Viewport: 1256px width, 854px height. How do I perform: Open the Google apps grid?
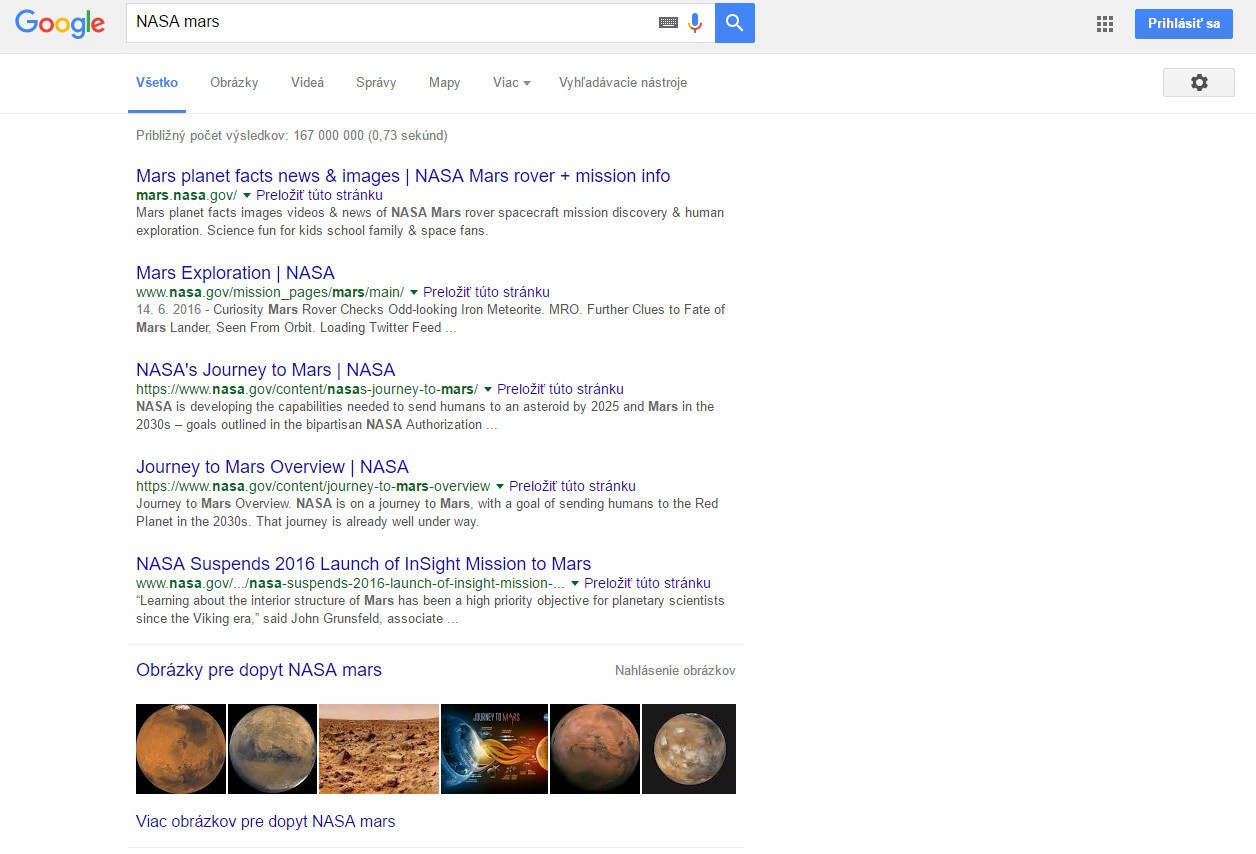(1105, 24)
